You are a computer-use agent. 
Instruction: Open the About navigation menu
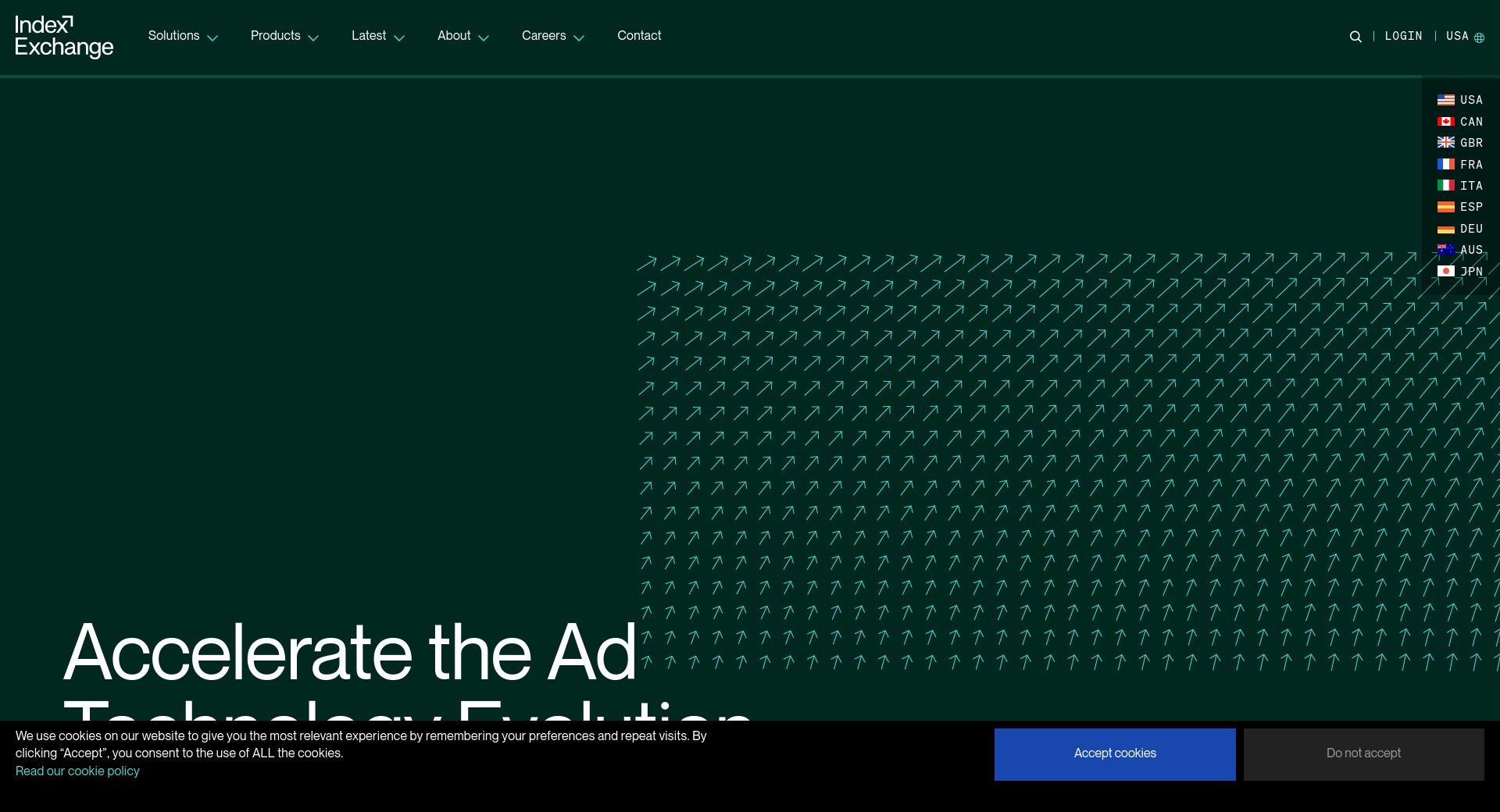pyautogui.click(x=462, y=36)
